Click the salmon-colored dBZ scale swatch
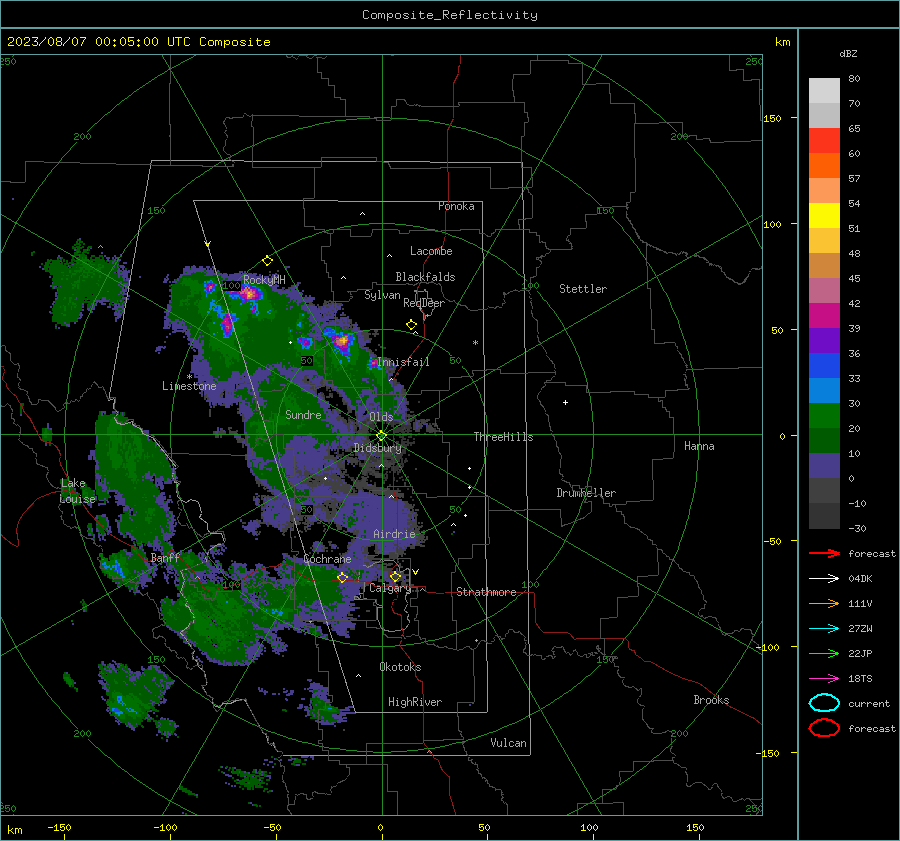This screenshot has height=841, width=900. (x=824, y=191)
